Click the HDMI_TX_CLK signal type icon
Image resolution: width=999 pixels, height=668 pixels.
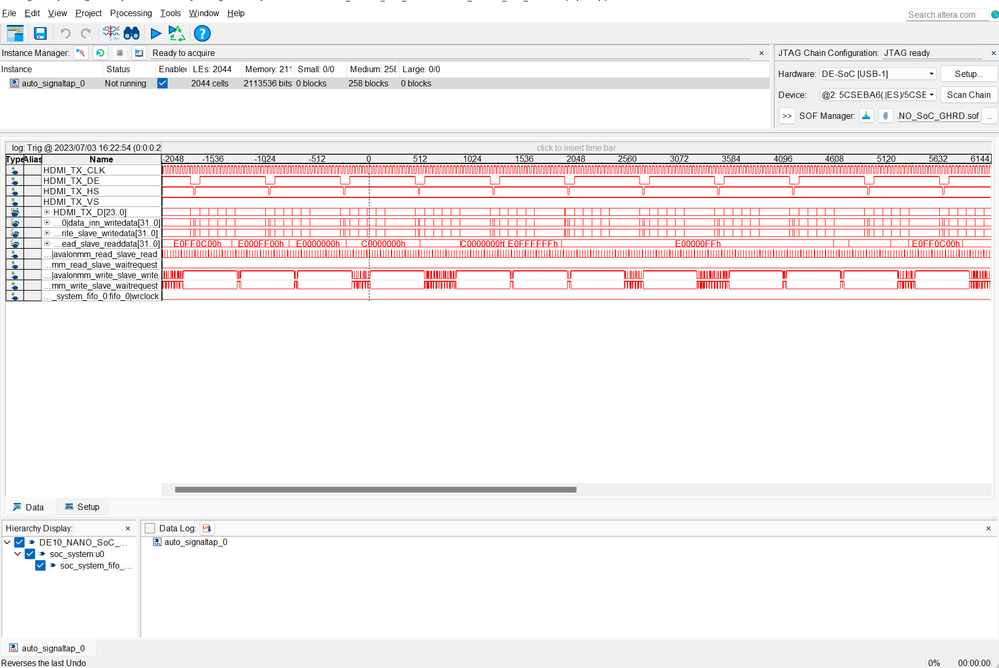click(x=15, y=170)
